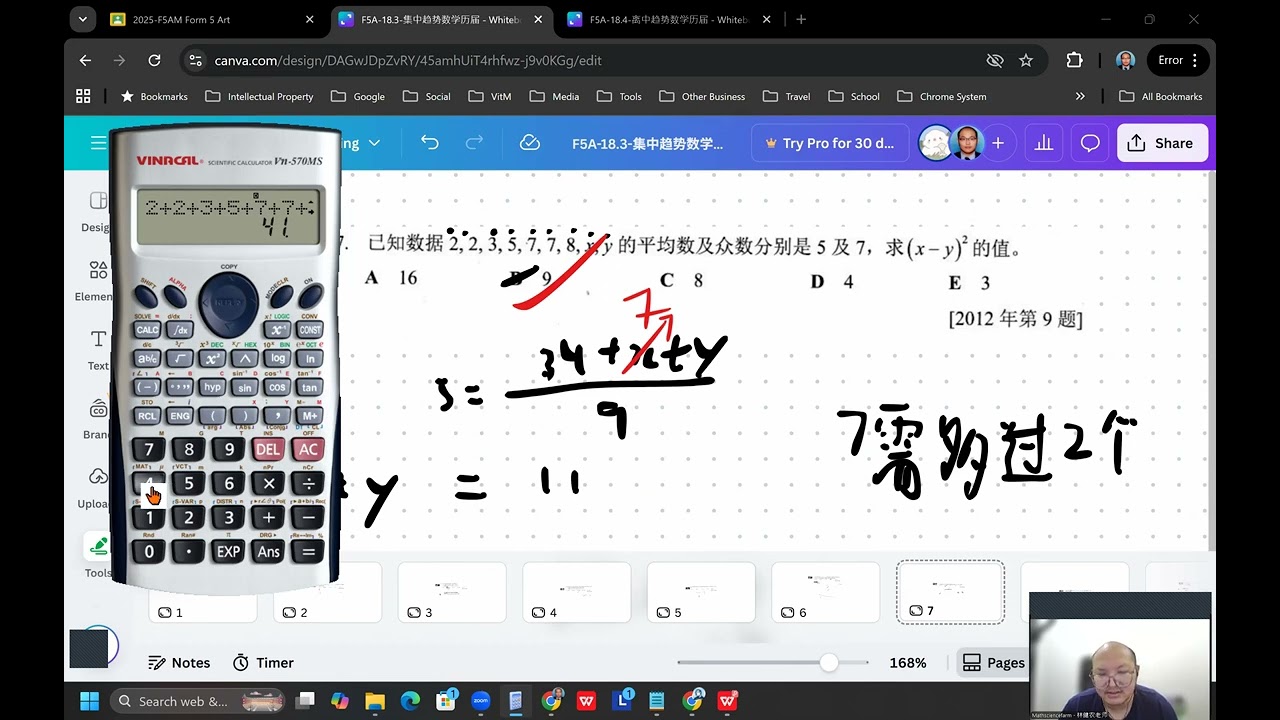
Task: Select the Tools draw panel in sidebar
Action: point(98,556)
